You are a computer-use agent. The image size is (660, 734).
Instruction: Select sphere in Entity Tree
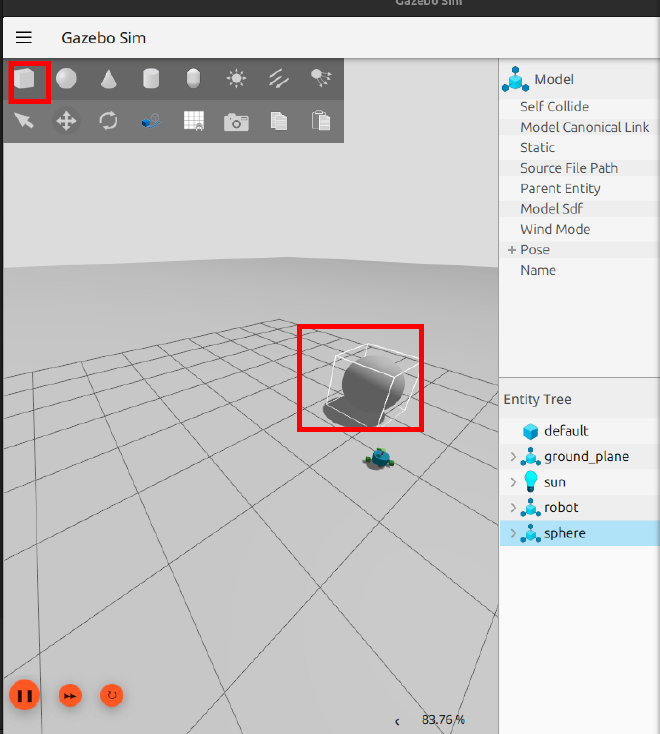click(579, 533)
